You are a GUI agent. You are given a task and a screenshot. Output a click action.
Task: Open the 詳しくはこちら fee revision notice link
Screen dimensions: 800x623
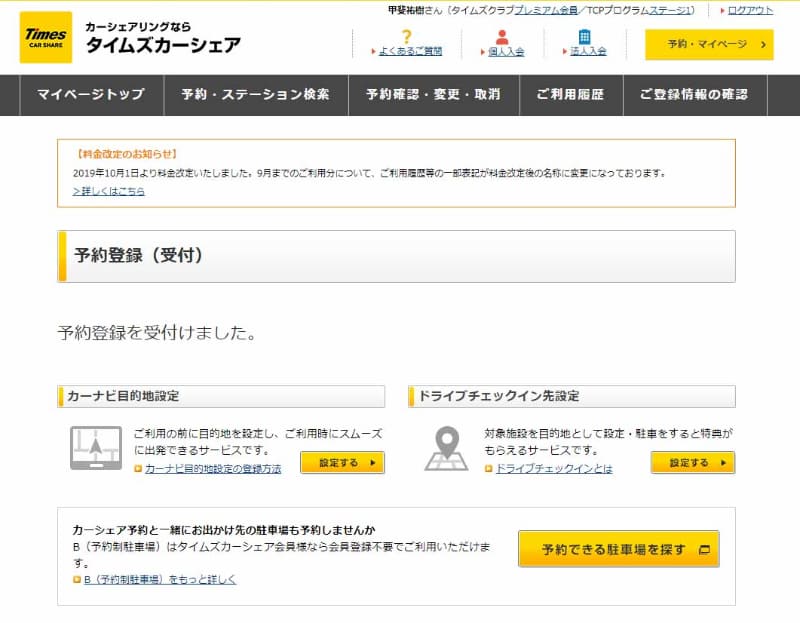pos(112,192)
